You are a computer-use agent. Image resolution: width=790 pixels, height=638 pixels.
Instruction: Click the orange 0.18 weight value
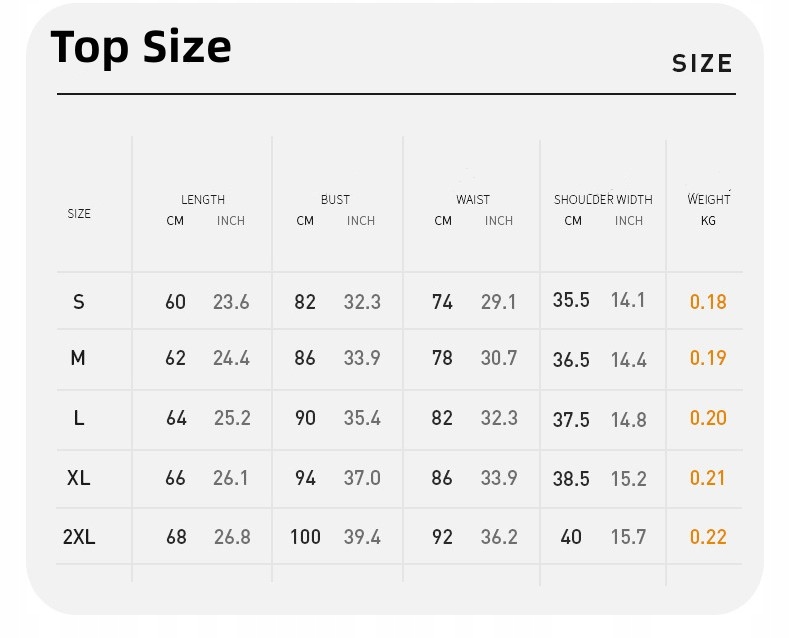[708, 302]
